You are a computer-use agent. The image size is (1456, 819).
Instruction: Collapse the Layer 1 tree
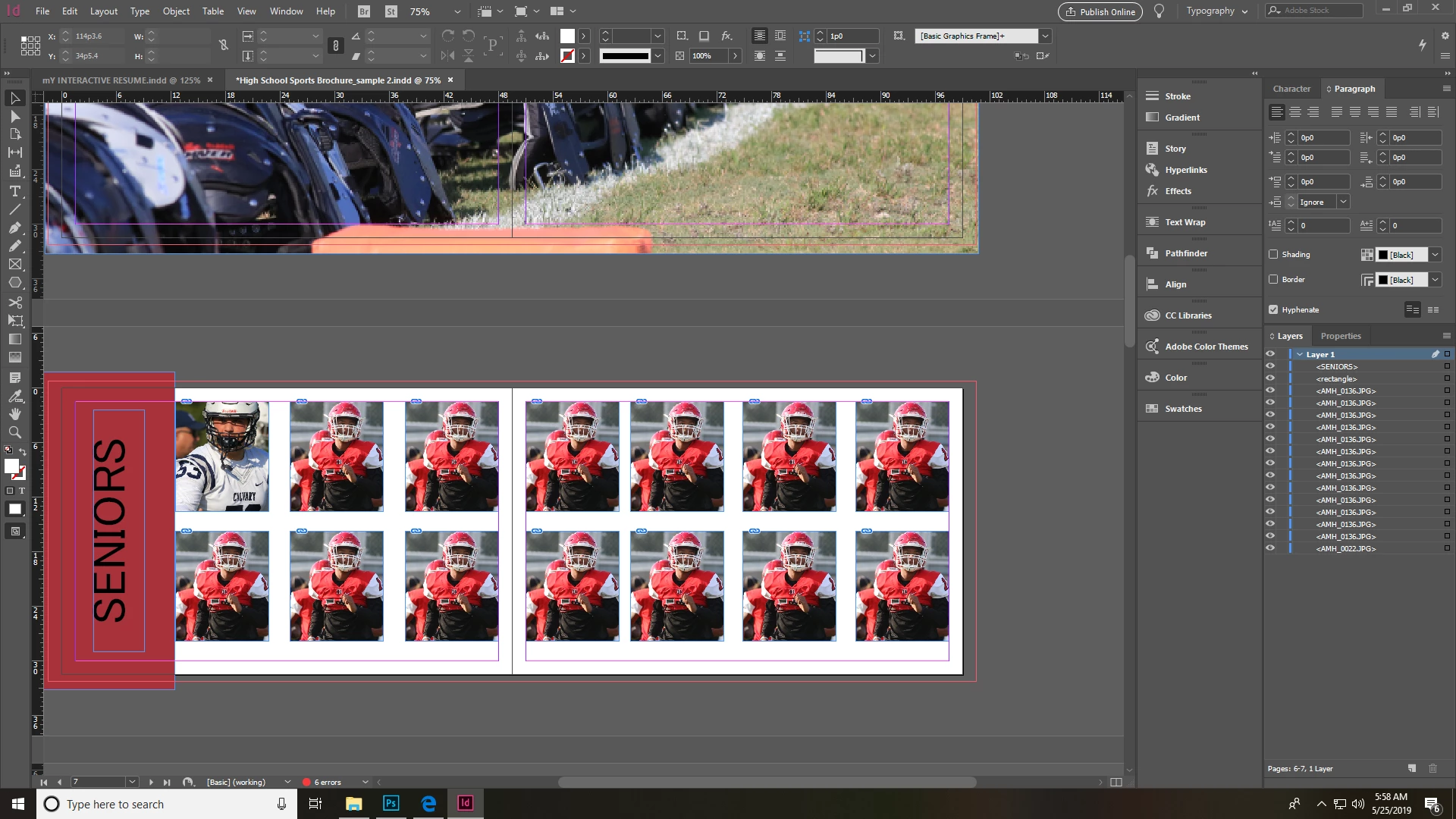[x=1300, y=355]
